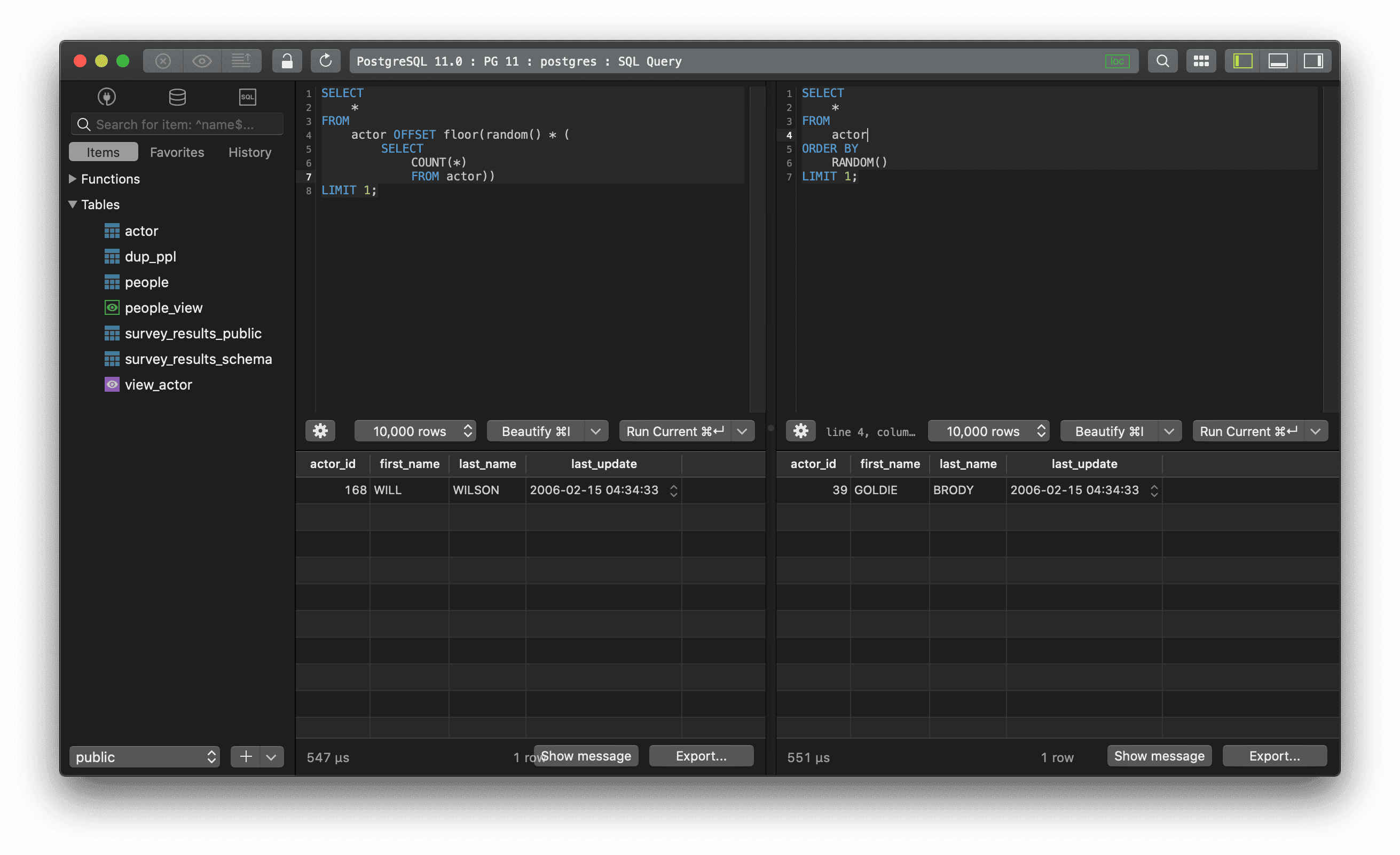This screenshot has height=855, width=1400.
Task: Open the SQL editor icon in sidebar
Action: (x=248, y=97)
